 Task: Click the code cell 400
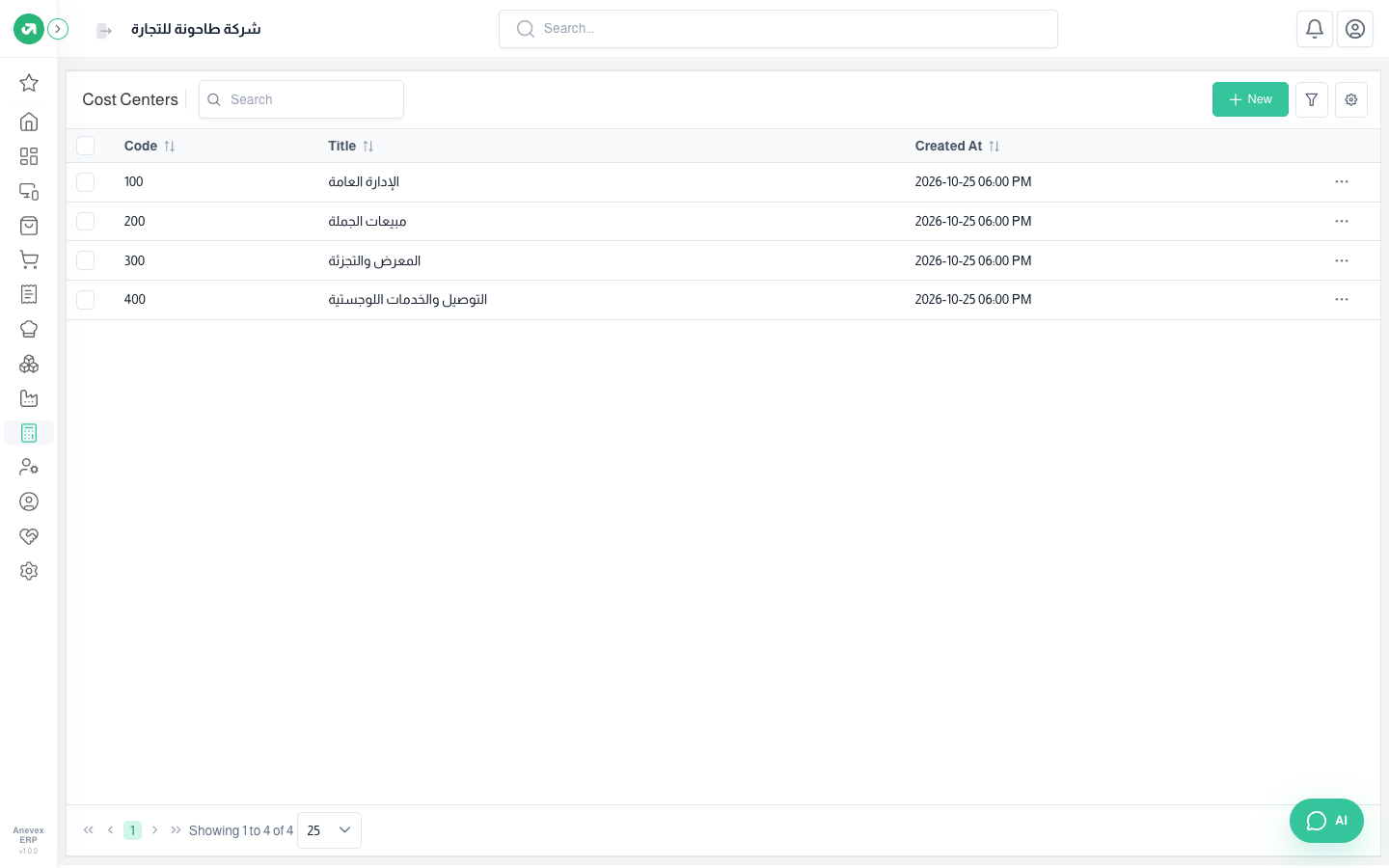point(135,299)
